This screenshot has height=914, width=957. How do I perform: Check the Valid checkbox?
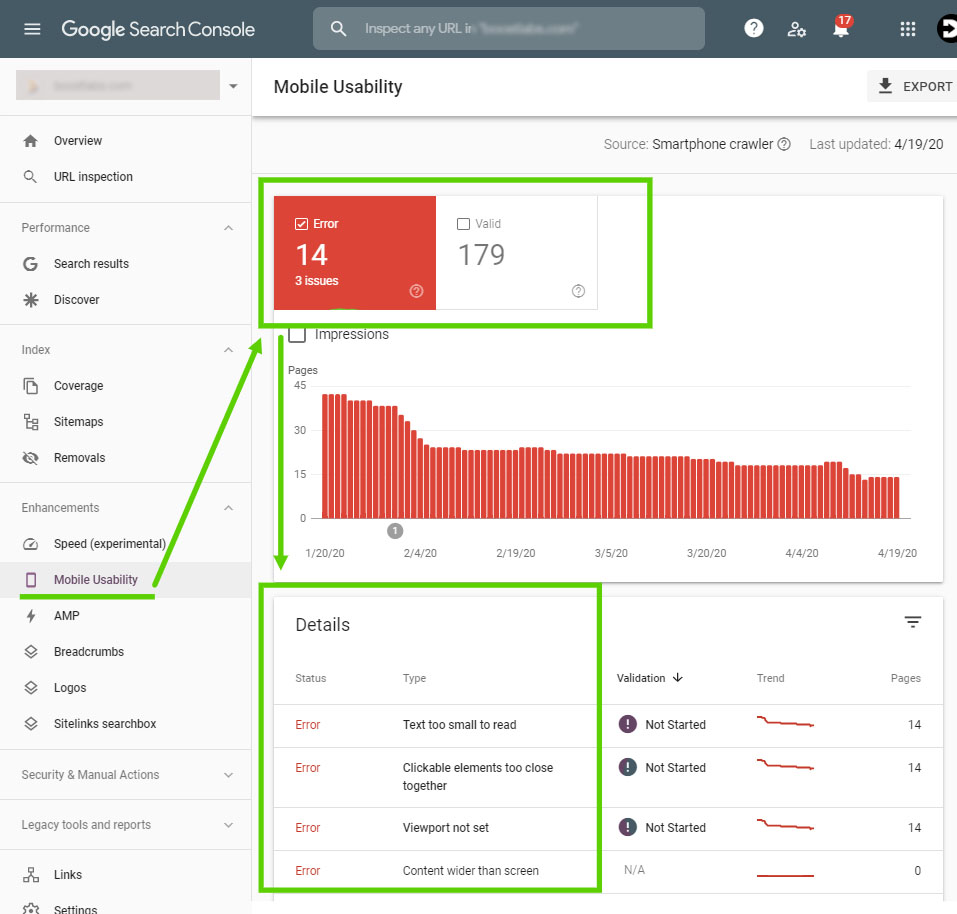463,224
